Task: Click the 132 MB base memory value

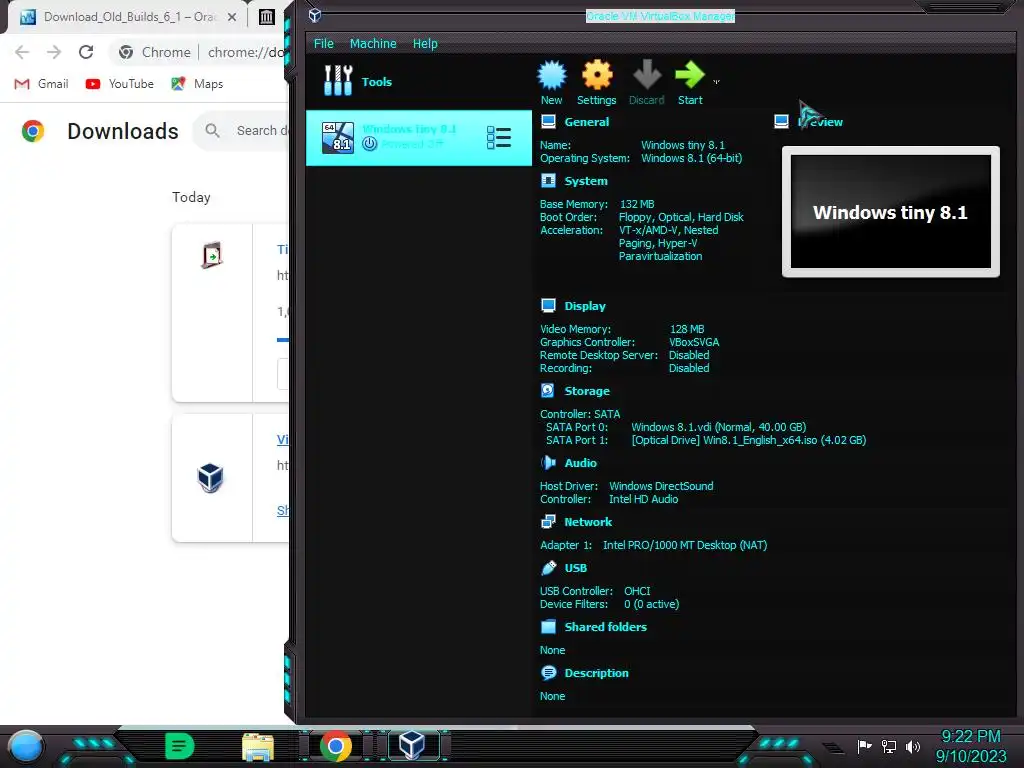Action: pos(637,204)
